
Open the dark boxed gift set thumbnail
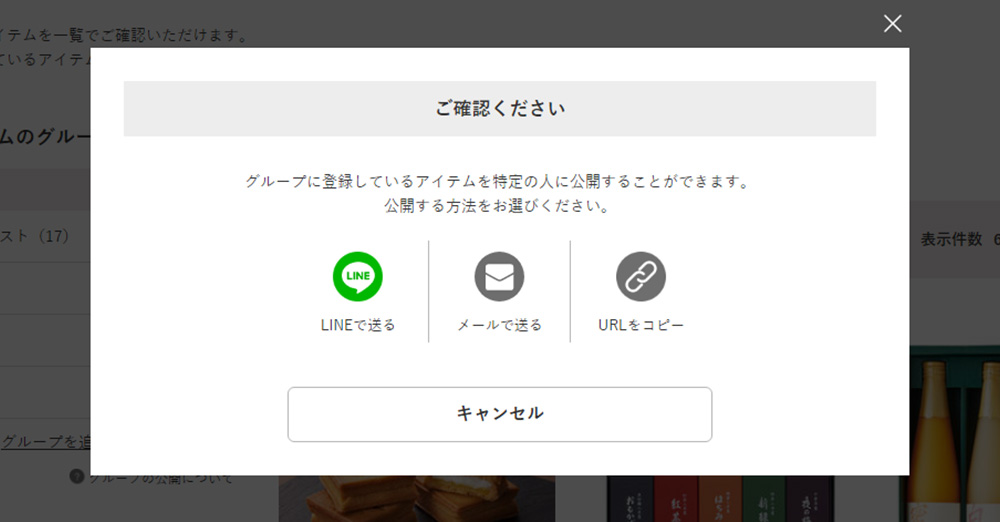coord(720,498)
